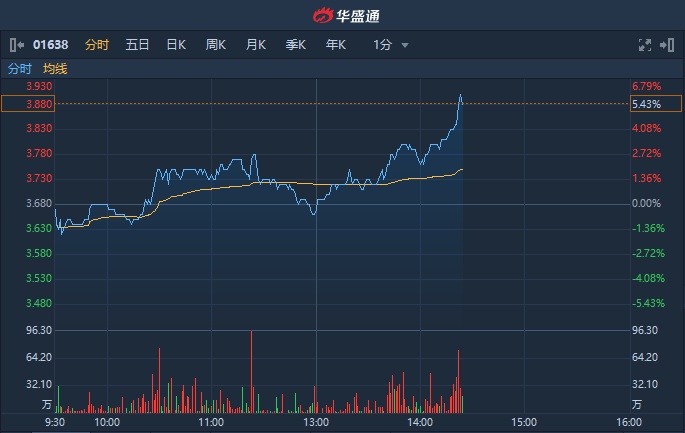Viewport: 685px width, 433px height.
Task: Click the collapse-right panel icon
Action: [x=668, y=45]
